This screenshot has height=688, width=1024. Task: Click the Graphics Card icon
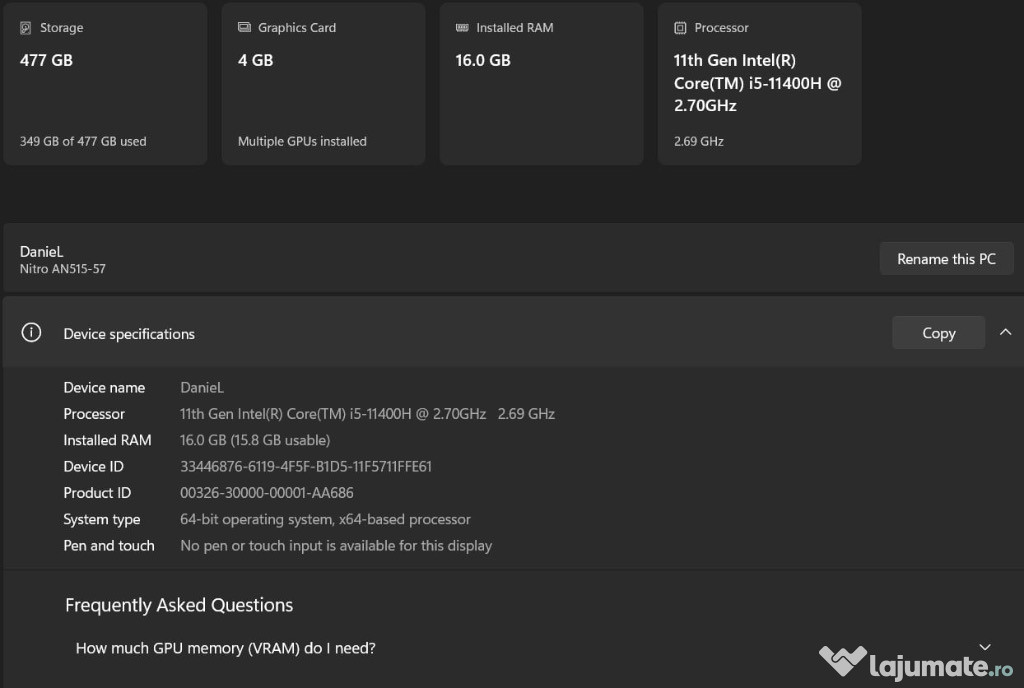244,28
